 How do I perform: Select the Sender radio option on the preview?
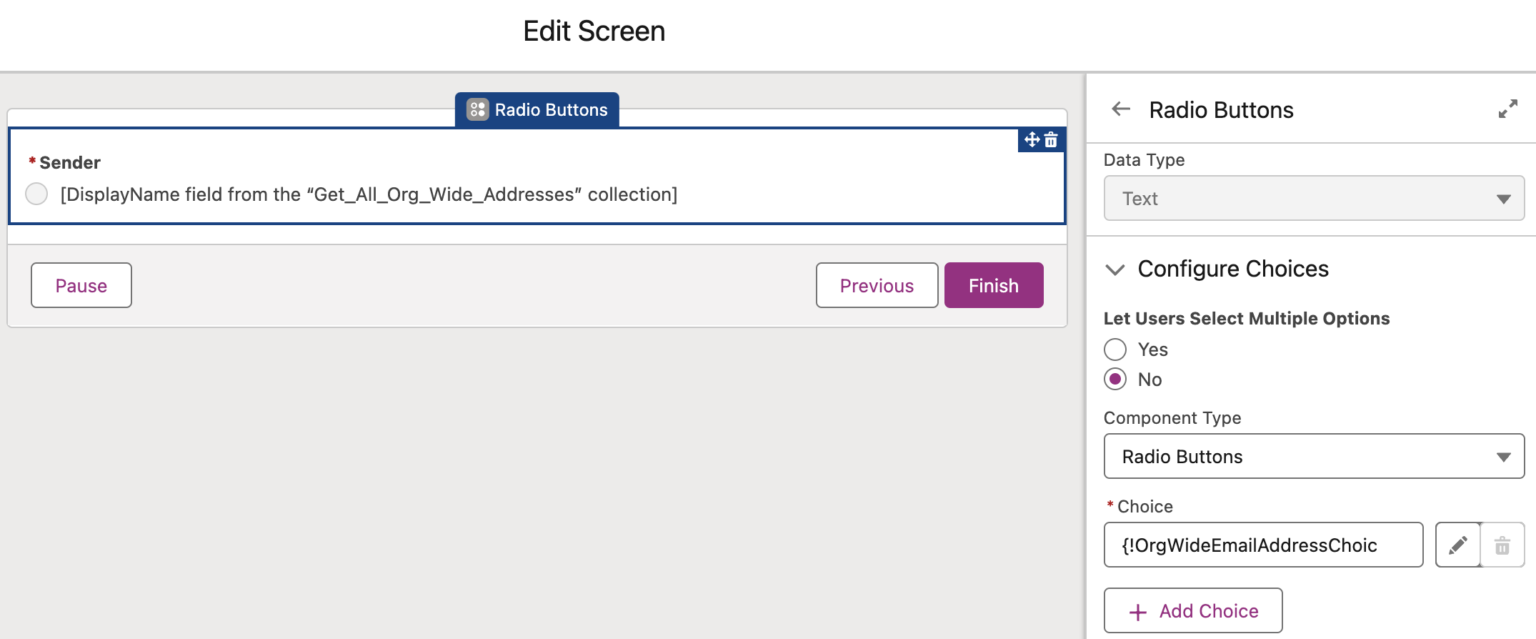(x=36, y=194)
